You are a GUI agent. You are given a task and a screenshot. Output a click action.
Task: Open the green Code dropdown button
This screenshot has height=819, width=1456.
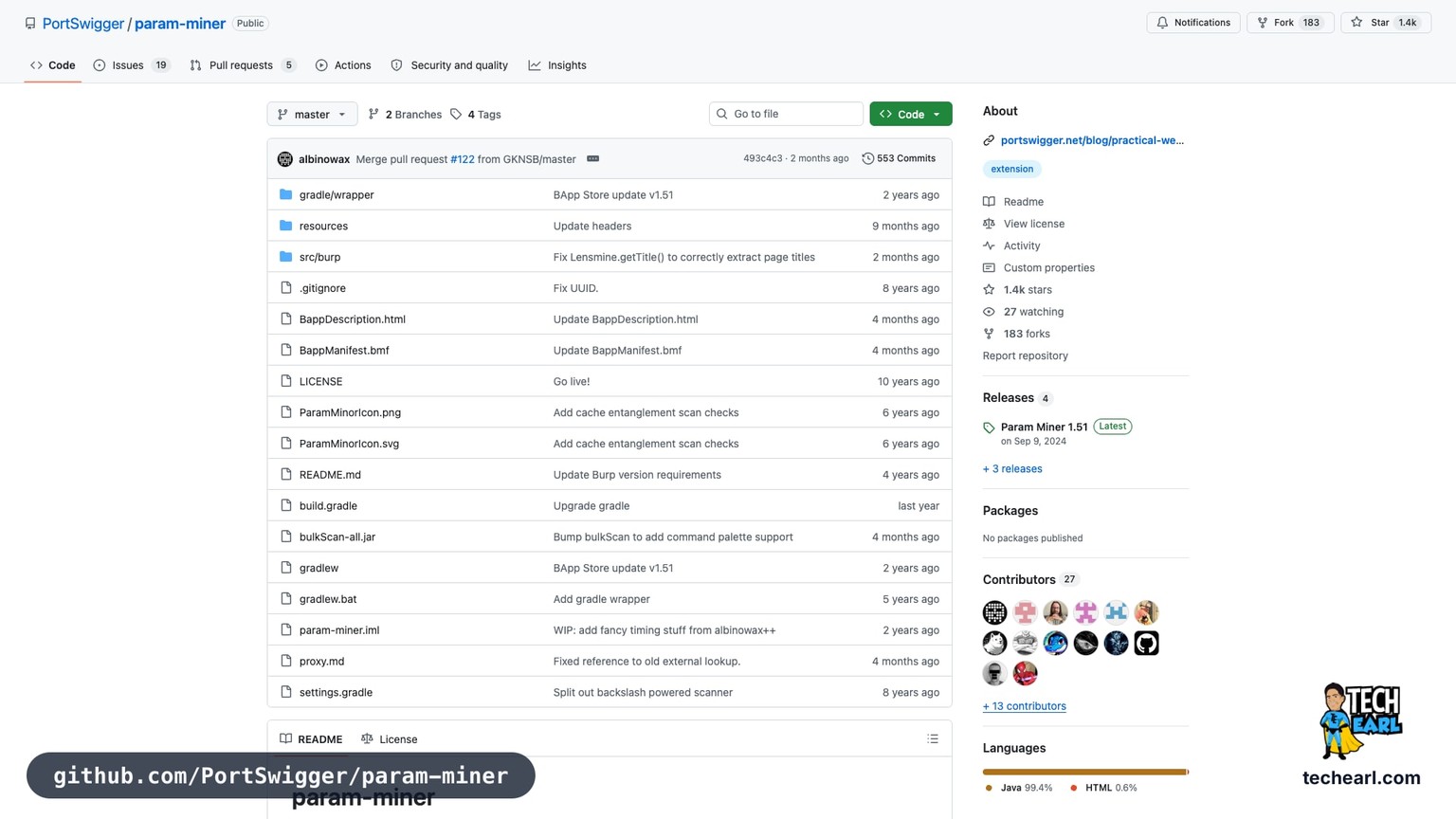[910, 114]
